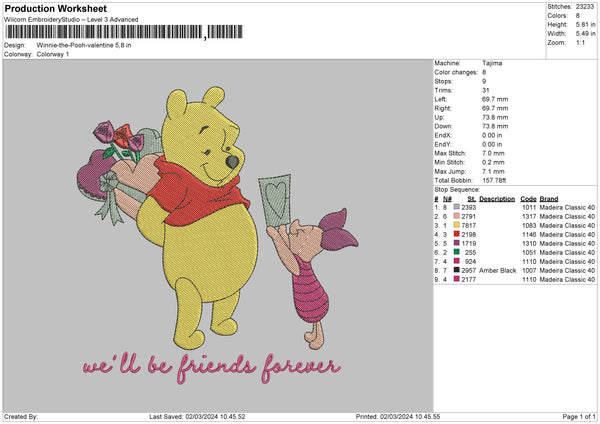Viewport: 600px width, 424px height.
Task: Click the 'Created By:' footer label
Action: tap(21, 417)
